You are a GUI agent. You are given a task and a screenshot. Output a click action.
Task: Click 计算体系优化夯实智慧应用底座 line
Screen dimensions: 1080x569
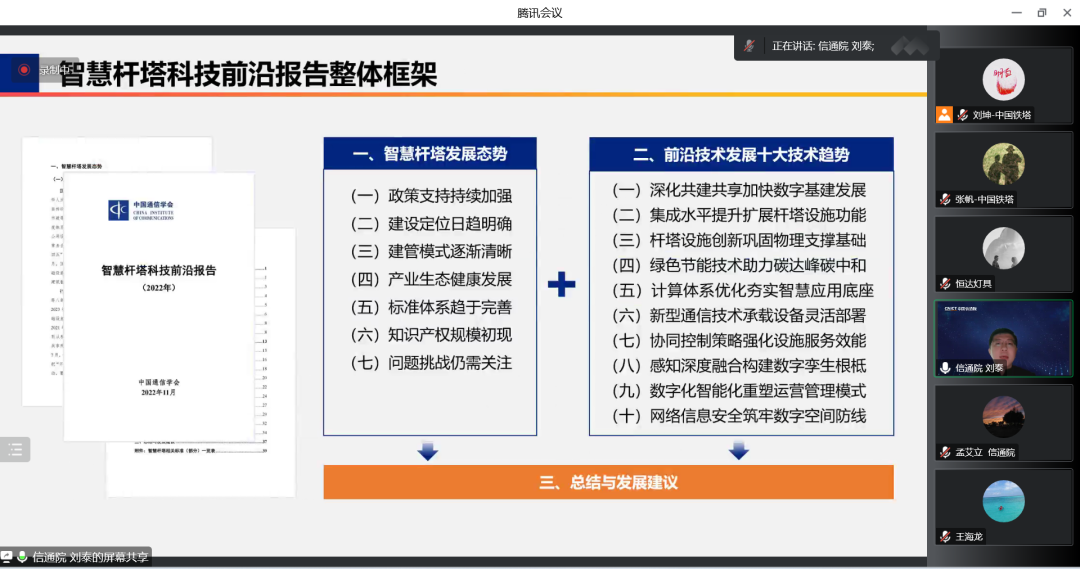(742, 291)
